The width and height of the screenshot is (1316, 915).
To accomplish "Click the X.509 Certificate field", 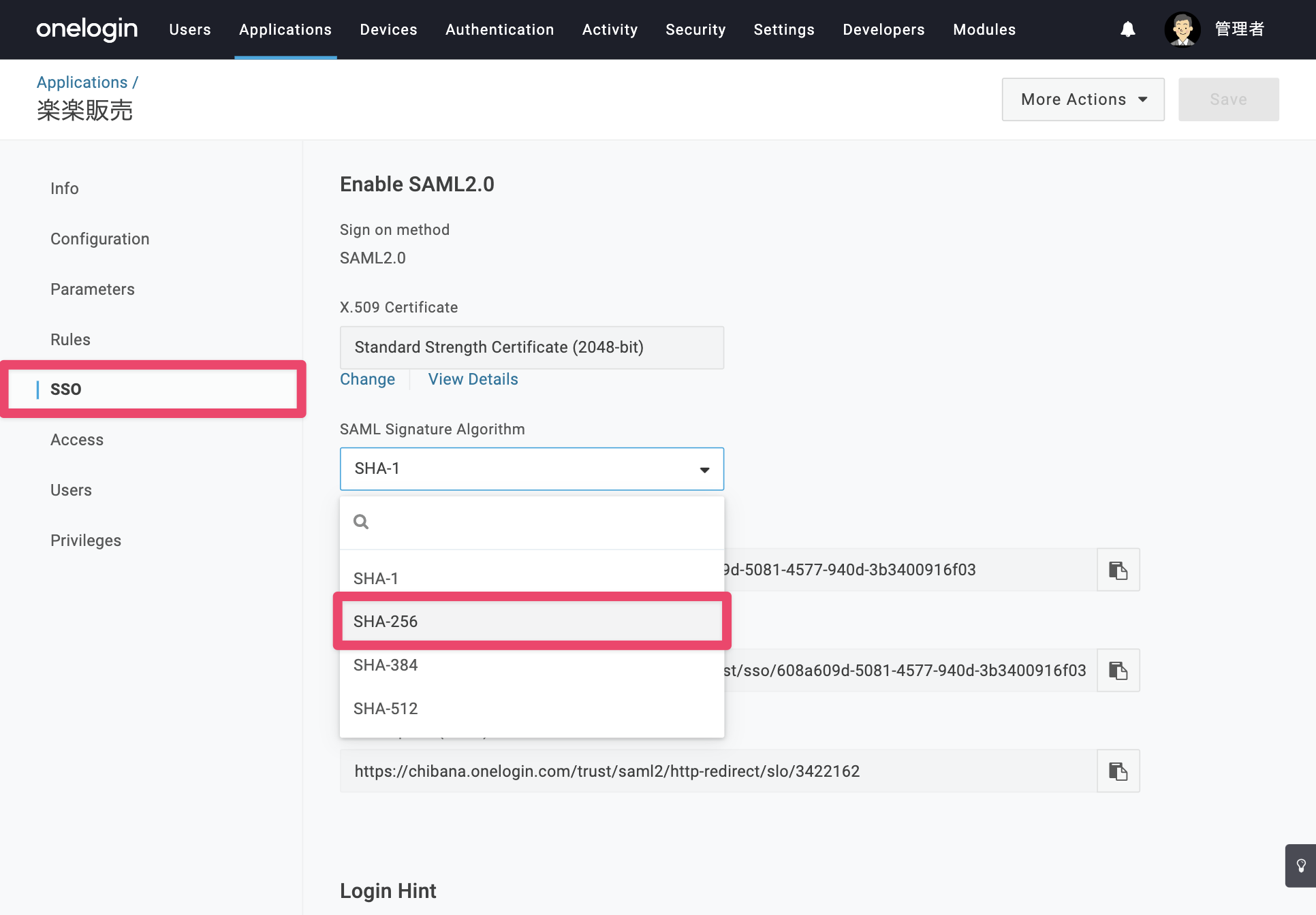I will [x=532, y=347].
